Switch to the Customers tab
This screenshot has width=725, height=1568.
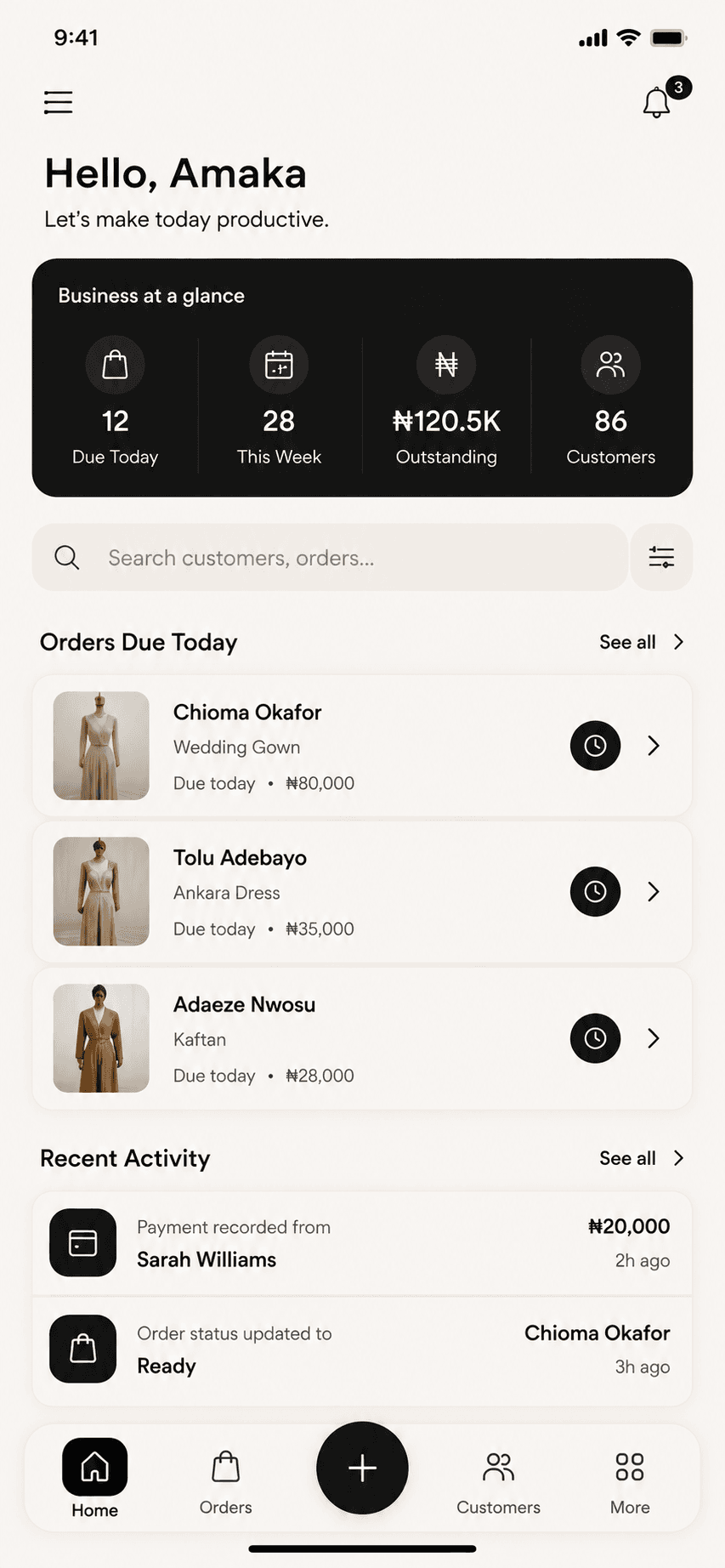(498, 1483)
